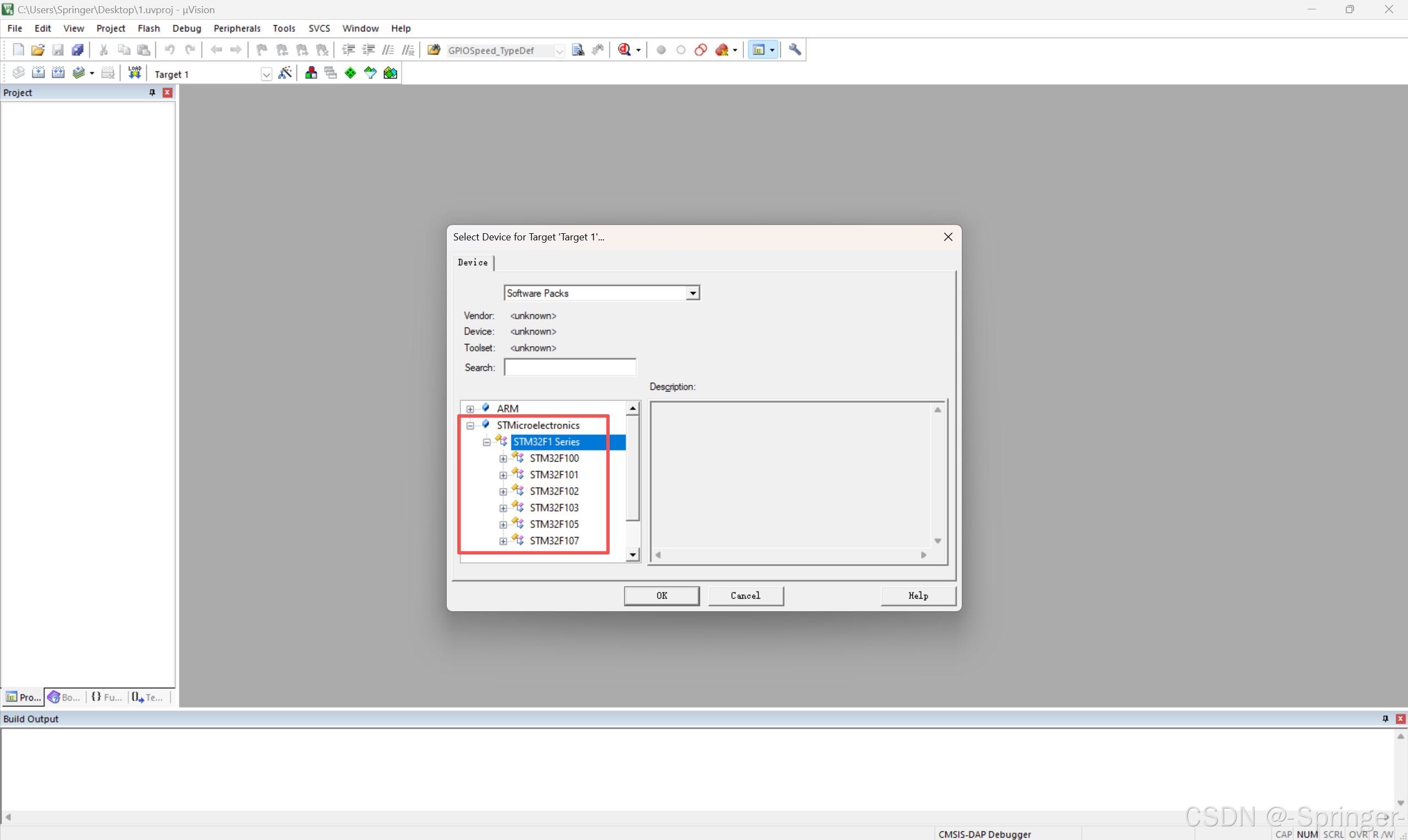1408x840 pixels.
Task: Switch to the Books tab in the Project panel
Action: click(x=64, y=698)
